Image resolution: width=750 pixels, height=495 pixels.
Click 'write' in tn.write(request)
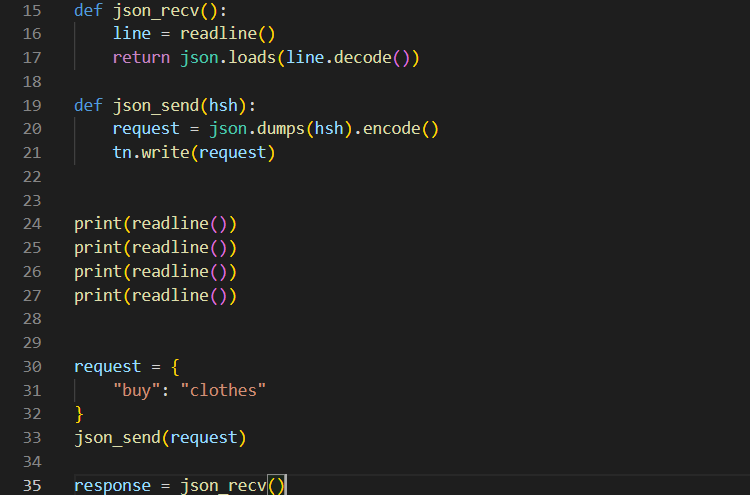click(165, 153)
